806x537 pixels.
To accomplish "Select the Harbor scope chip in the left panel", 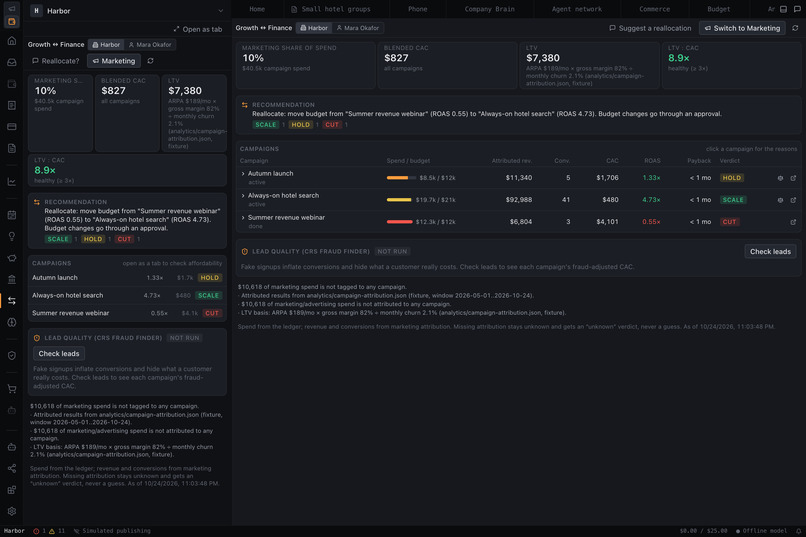I will [106, 45].
